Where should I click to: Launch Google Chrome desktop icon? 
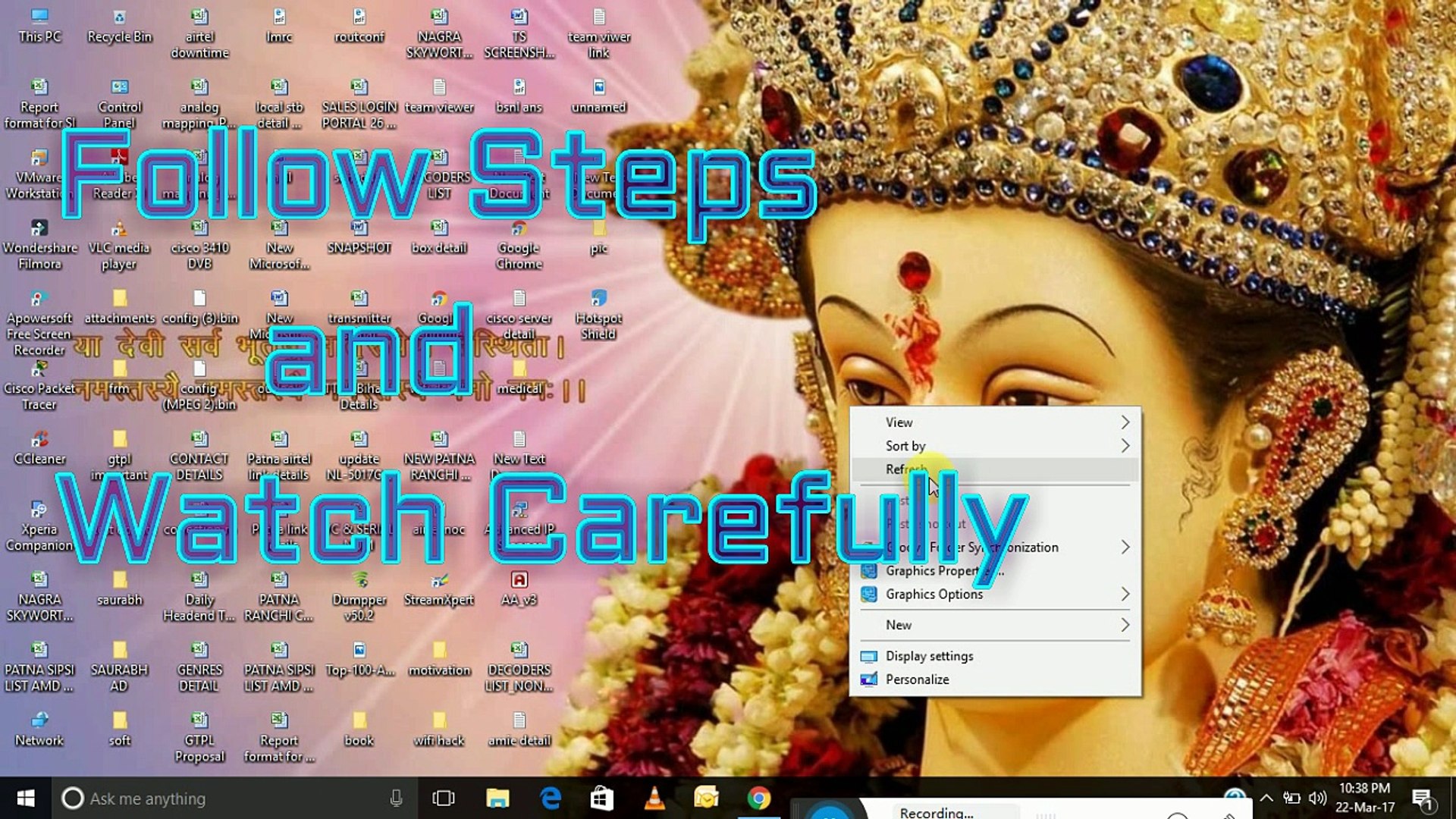point(519,235)
